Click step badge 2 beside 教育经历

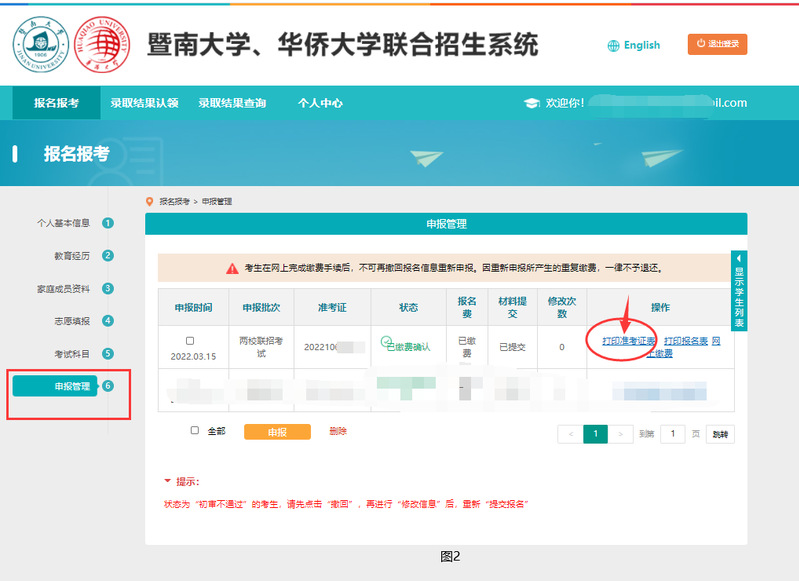tap(108, 255)
